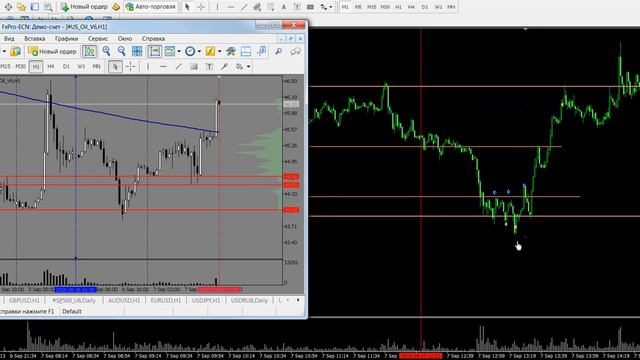This screenshot has width=640, height=360.
Task: Click the search magnifier icon
Action: point(278,51)
